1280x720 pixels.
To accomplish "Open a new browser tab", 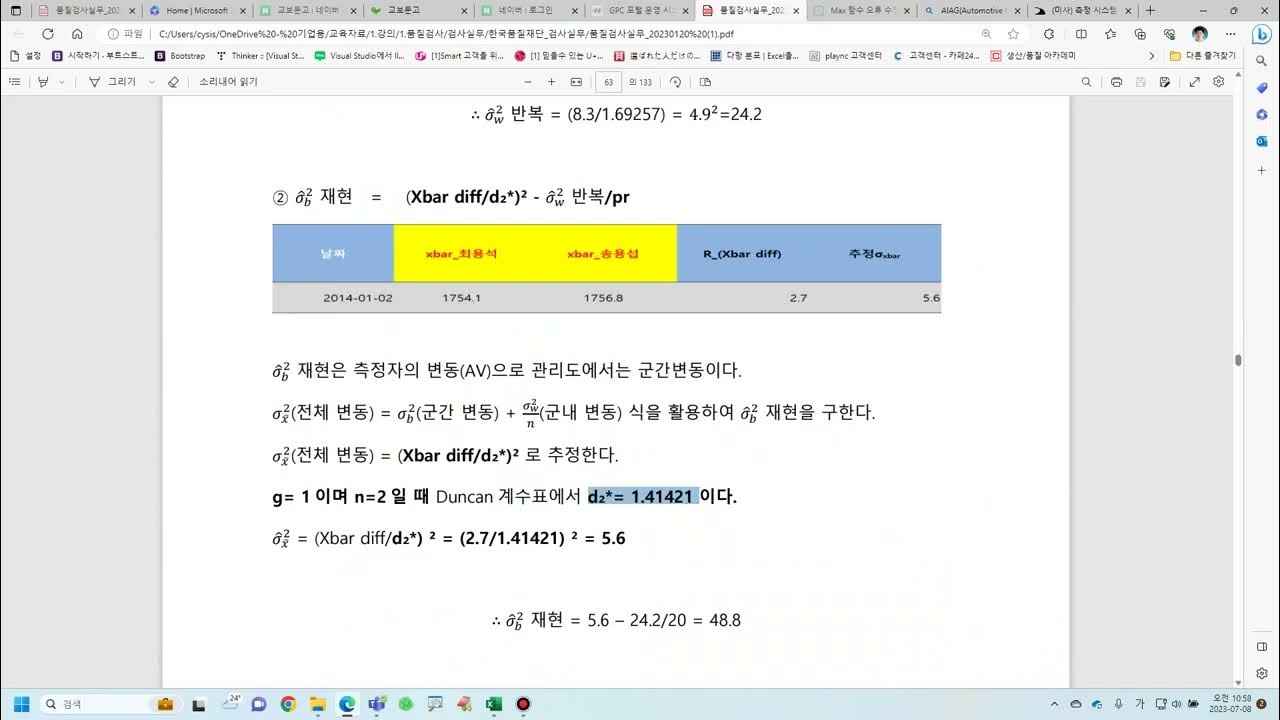I will (1150, 10).
